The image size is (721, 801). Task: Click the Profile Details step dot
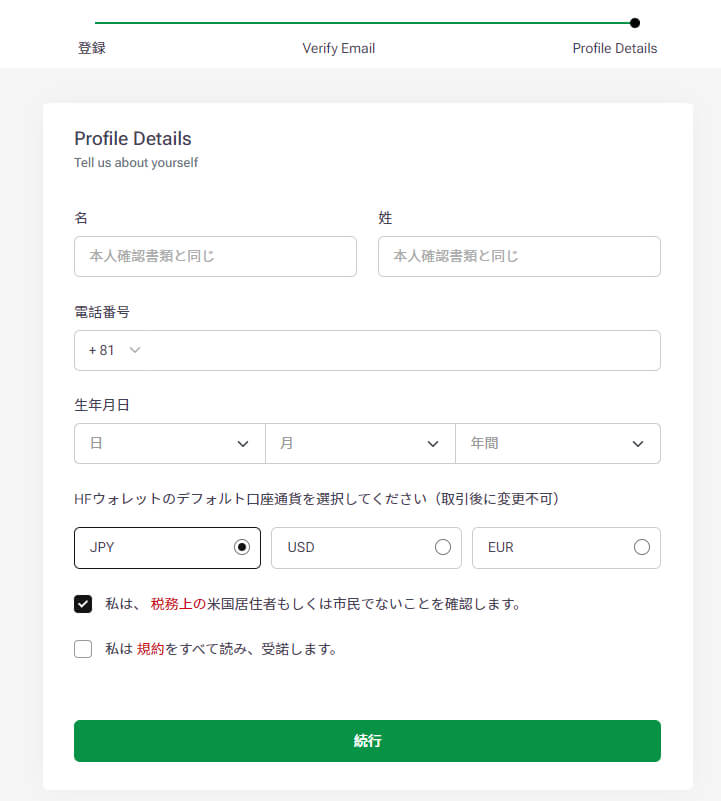635,22
